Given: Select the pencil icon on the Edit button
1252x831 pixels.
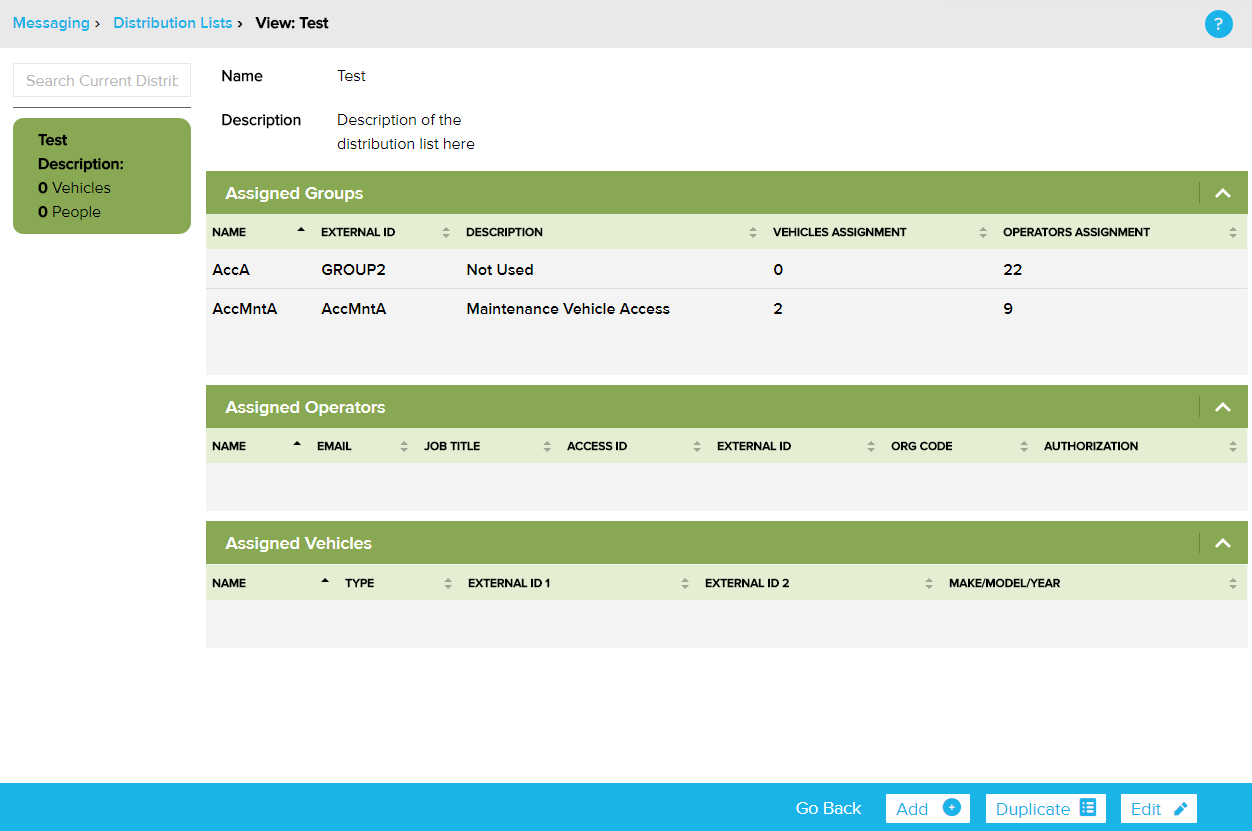Looking at the screenshot, I should tap(1181, 808).
